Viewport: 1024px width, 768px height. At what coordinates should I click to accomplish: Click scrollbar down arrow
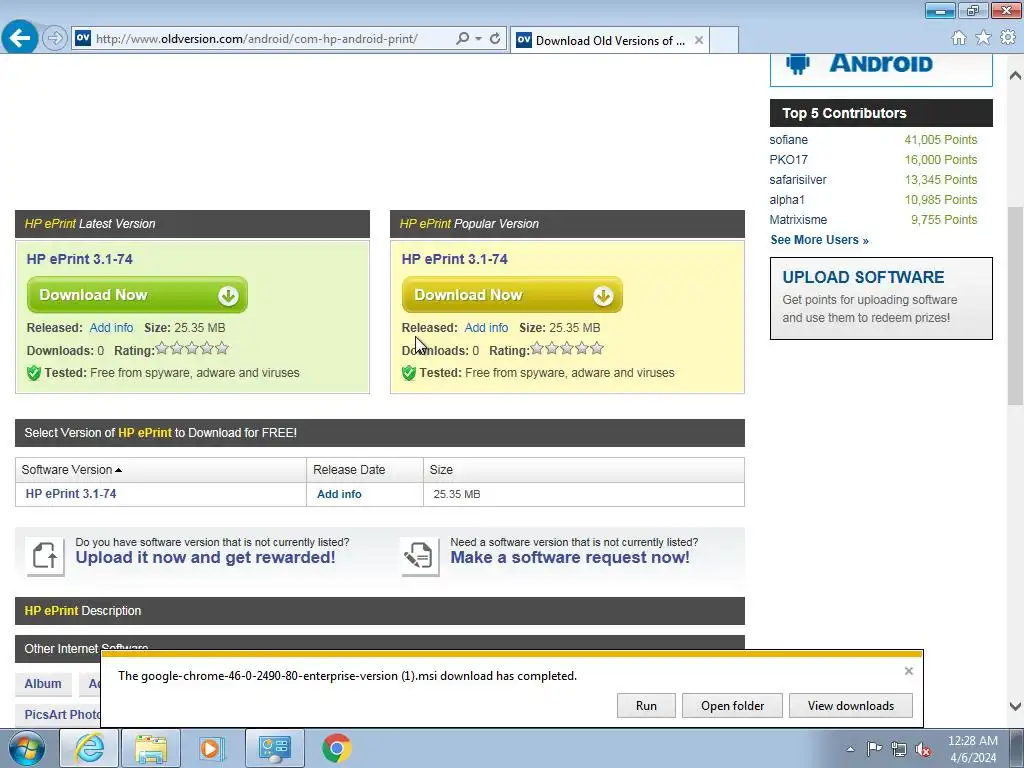click(x=1015, y=706)
